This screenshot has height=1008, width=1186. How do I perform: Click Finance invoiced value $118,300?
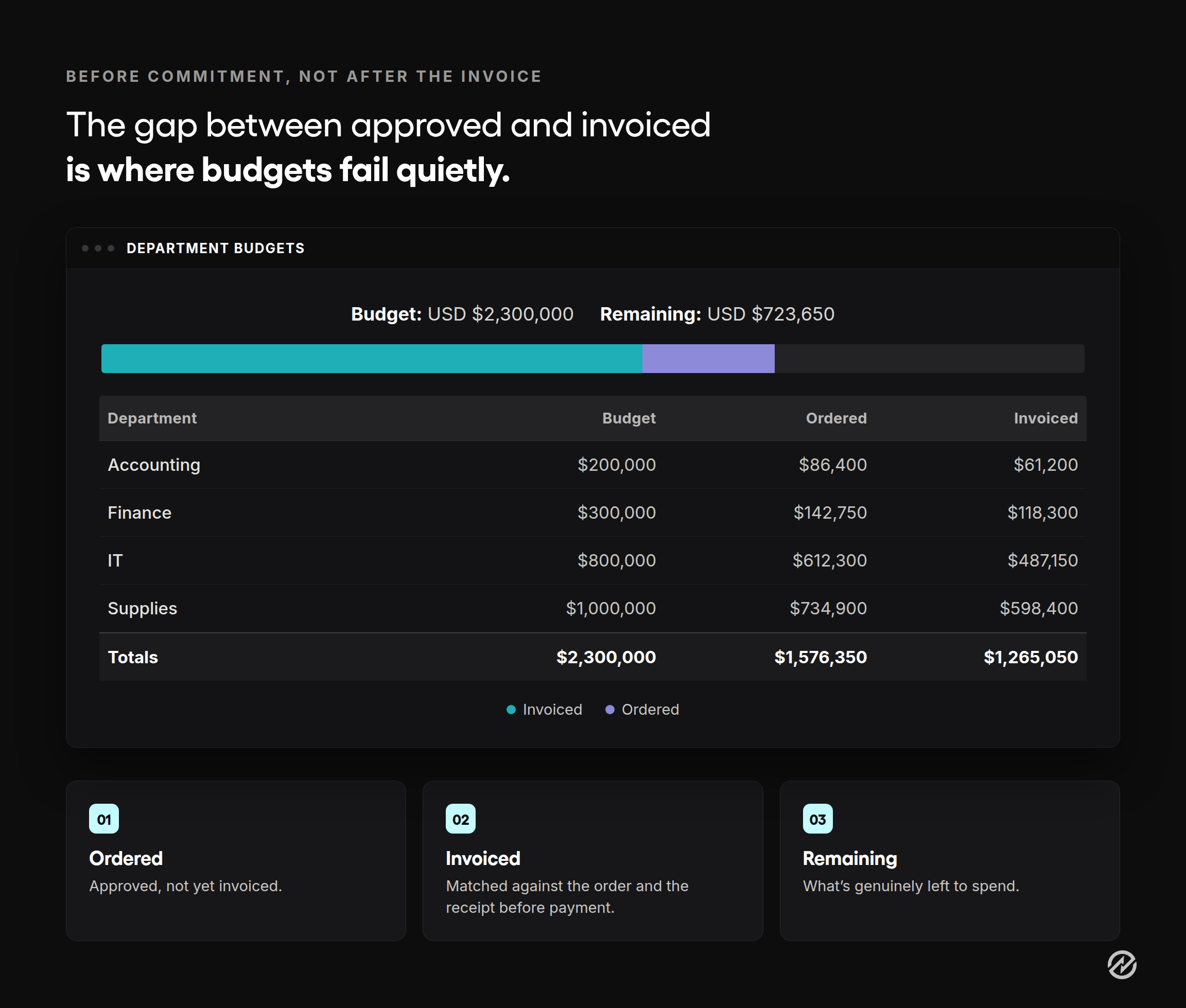pyautogui.click(x=1042, y=512)
